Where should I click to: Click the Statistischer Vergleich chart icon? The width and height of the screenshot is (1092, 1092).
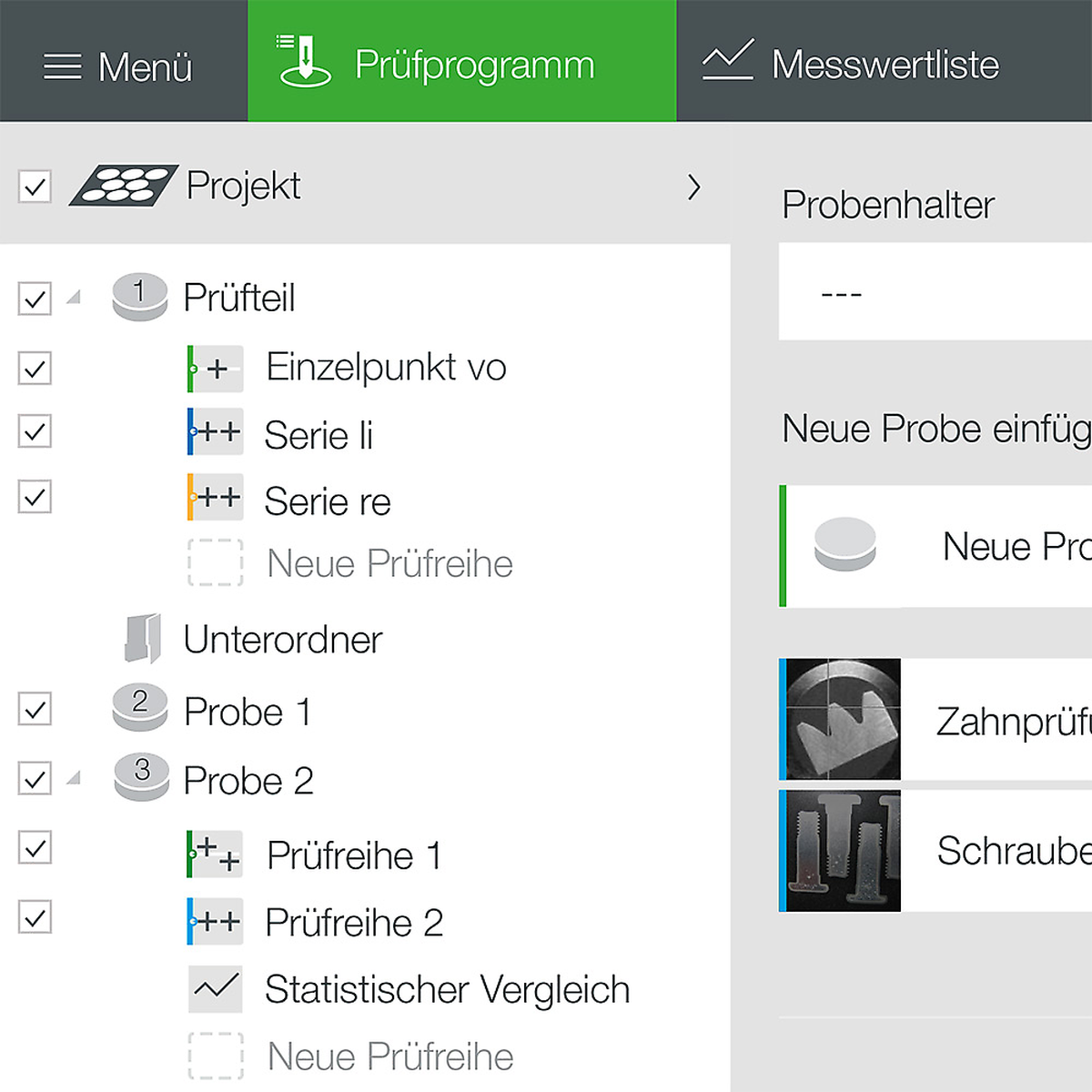coord(216,989)
